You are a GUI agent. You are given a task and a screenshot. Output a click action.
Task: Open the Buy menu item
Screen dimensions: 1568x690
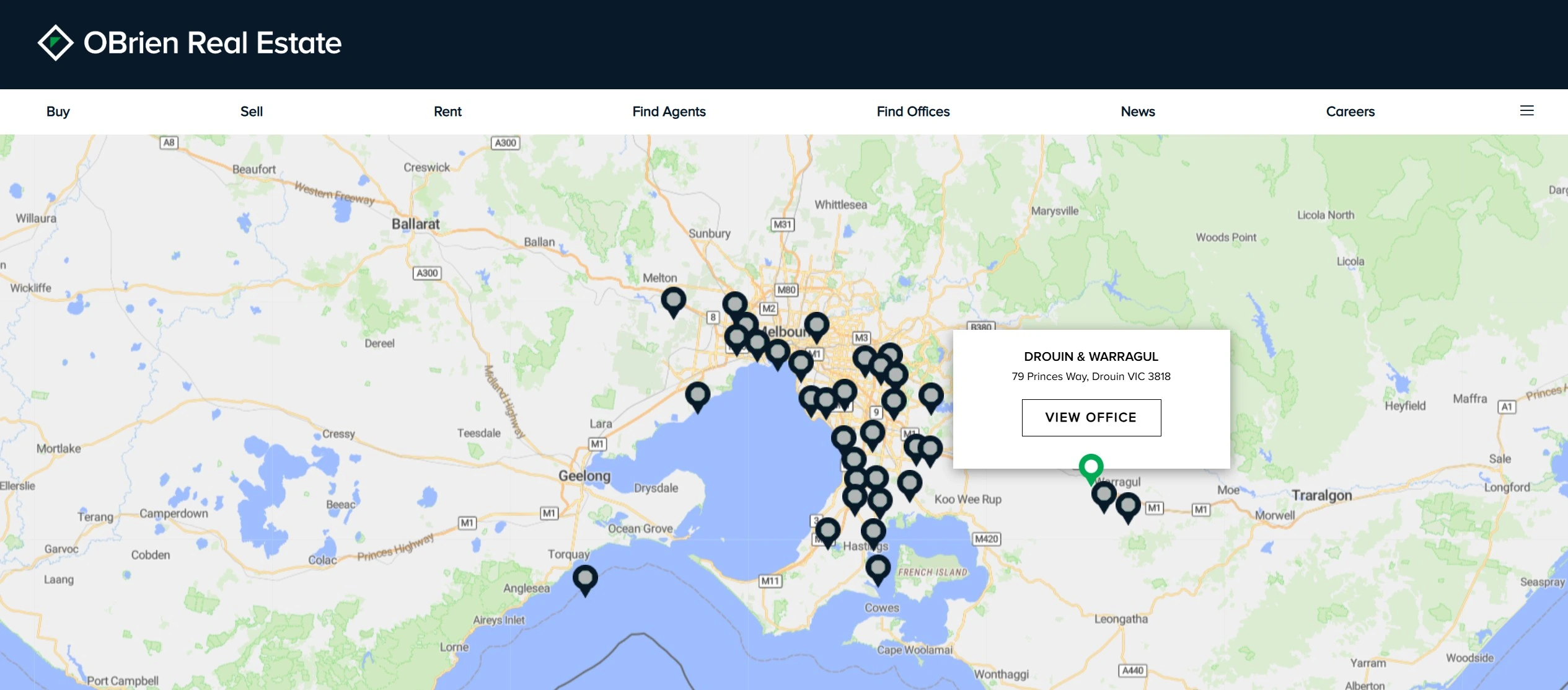[58, 112]
